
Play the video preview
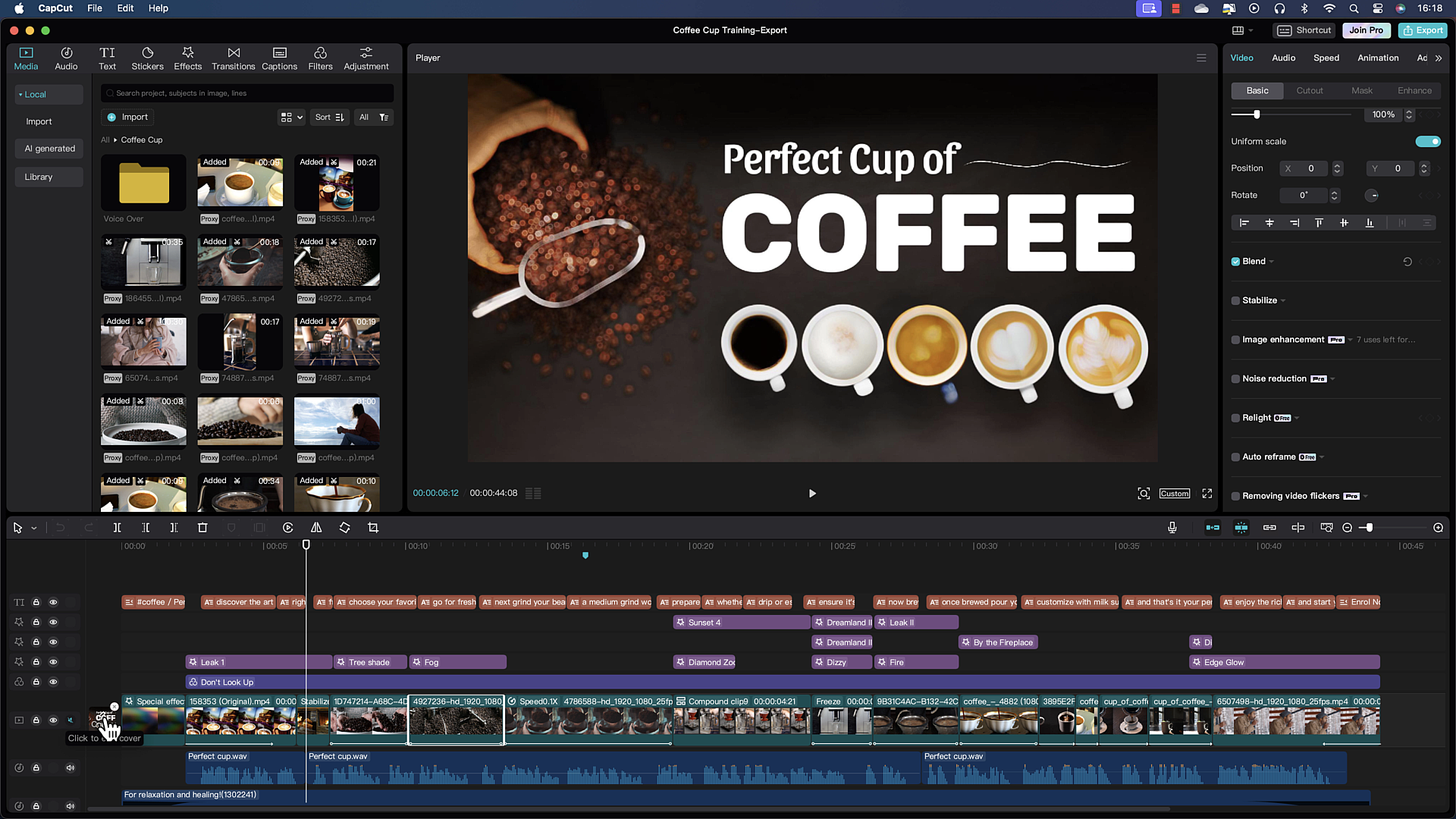[812, 494]
